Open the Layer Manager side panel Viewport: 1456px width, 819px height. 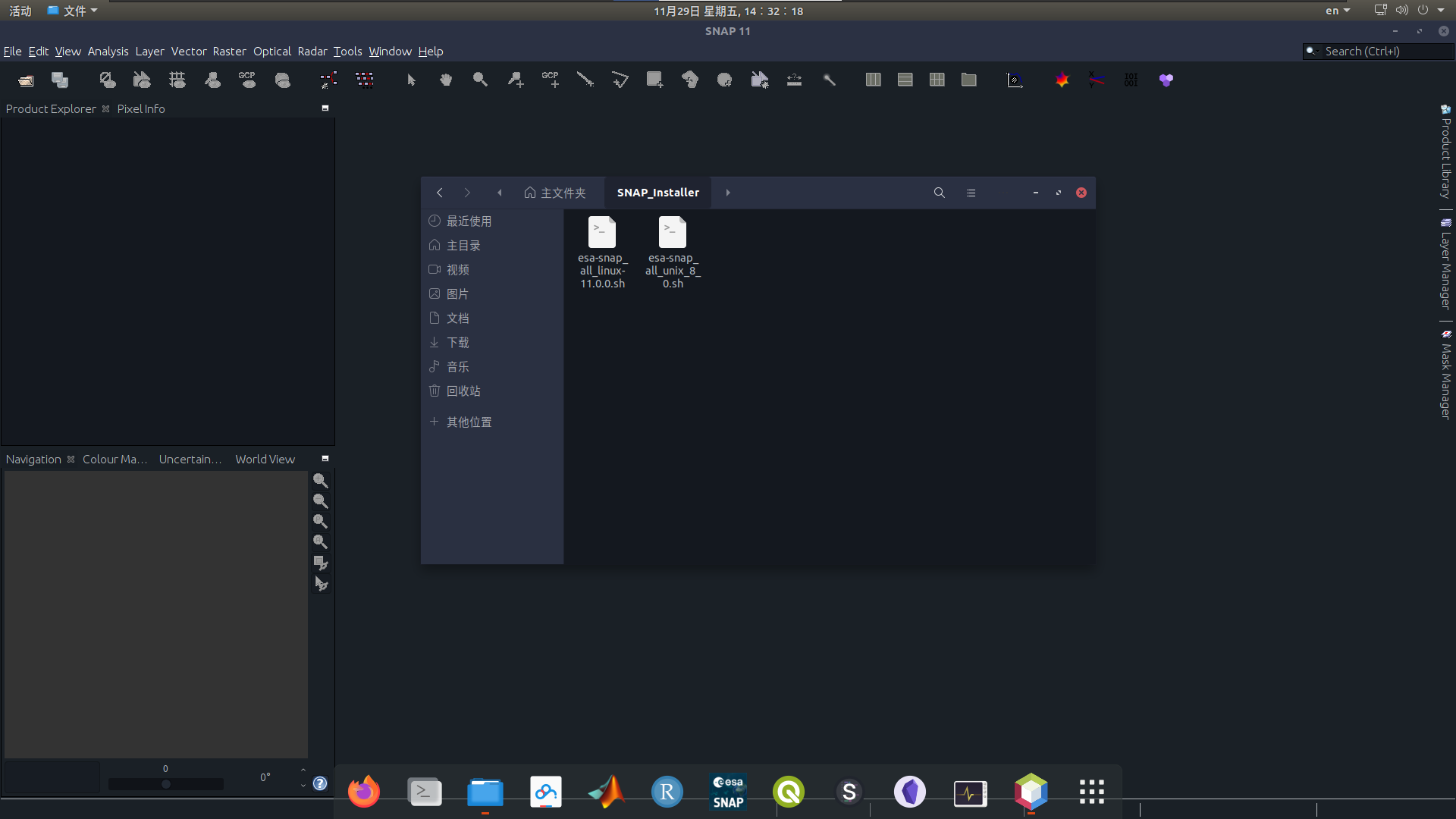1446,264
